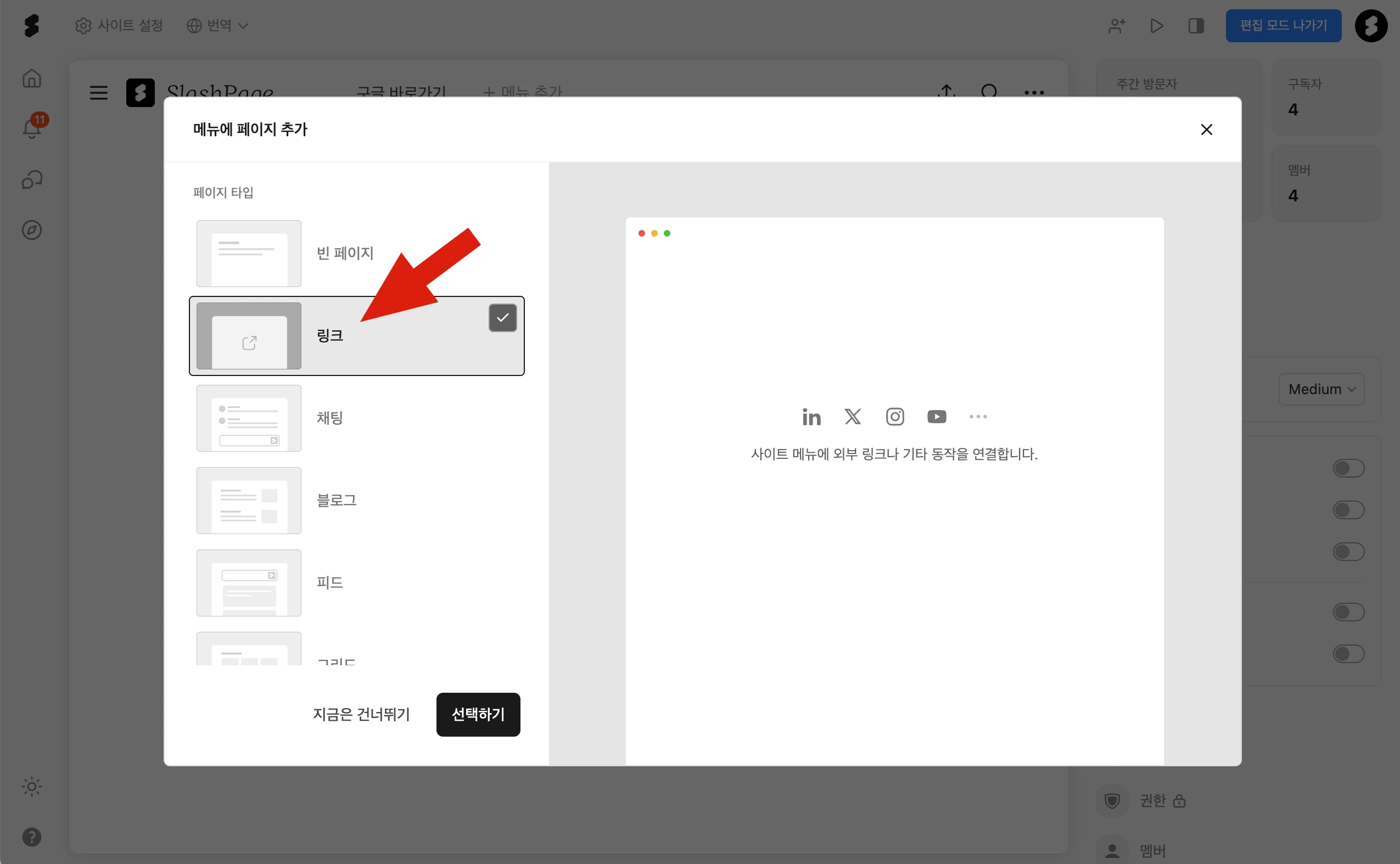Select the 빈 페이지 thumbnail
The height and width of the screenshot is (864, 1400).
pyautogui.click(x=249, y=253)
